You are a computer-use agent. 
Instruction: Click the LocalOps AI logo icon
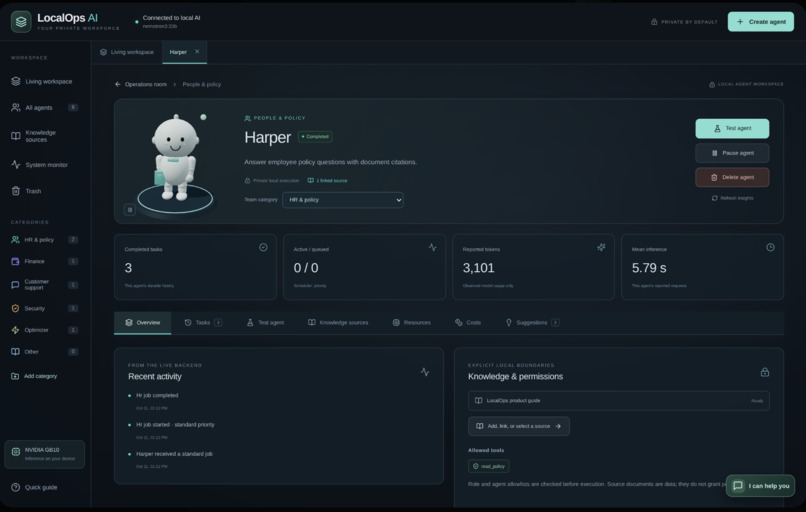coord(21,22)
